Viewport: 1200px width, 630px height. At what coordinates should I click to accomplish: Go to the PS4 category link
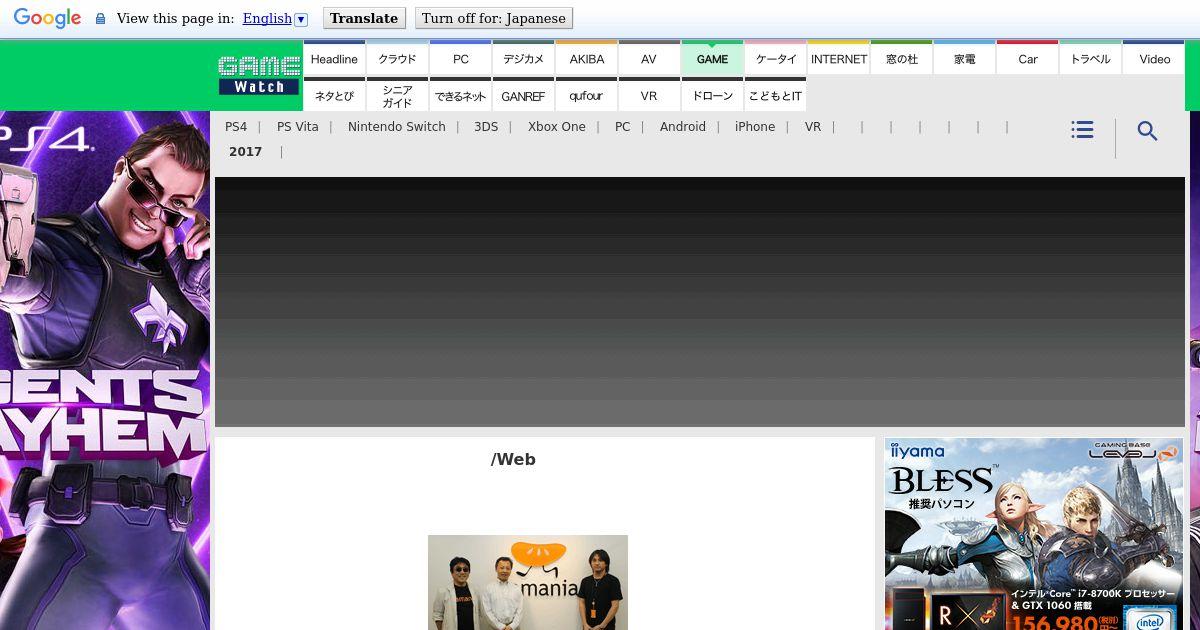pyautogui.click(x=236, y=127)
